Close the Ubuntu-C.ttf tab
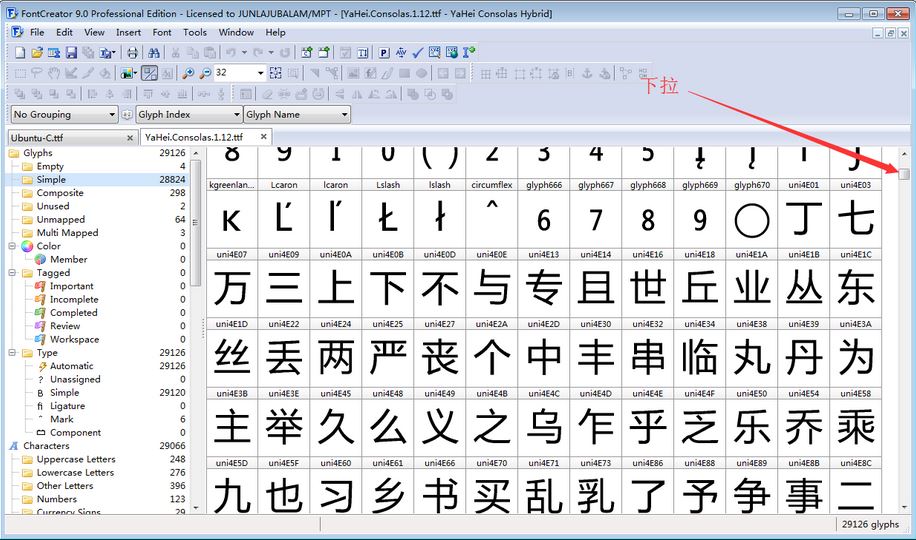This screenshot has height=540, width=916. pos(129,138)
